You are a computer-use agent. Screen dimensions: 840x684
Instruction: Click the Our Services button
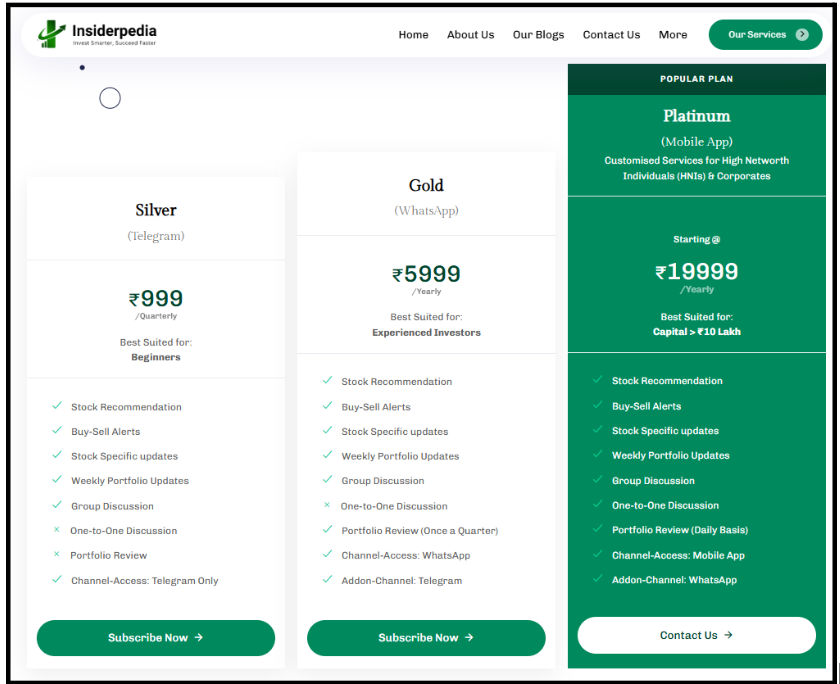[x=765, y=35]
